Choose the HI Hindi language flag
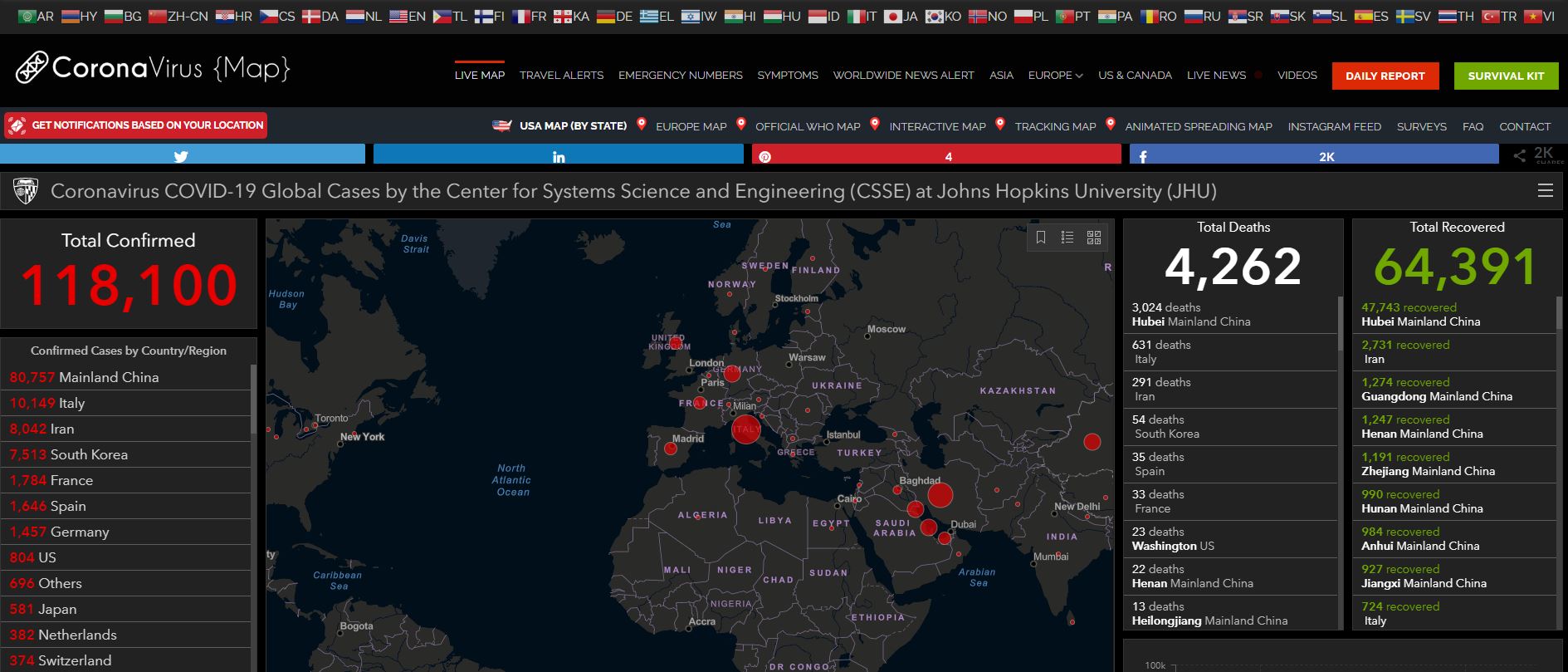1568x672 pixels. (x=733, y=16)
